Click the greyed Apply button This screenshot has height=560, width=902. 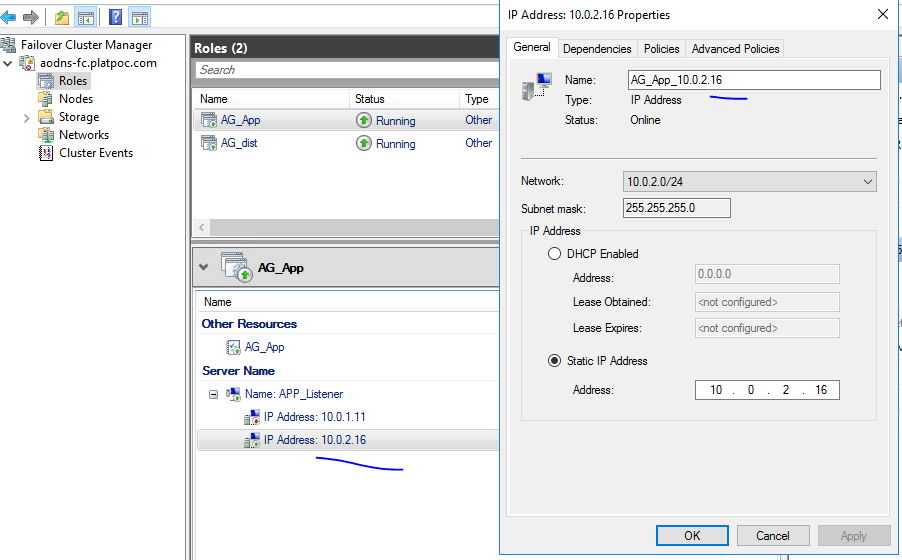[x=854, y=536]
